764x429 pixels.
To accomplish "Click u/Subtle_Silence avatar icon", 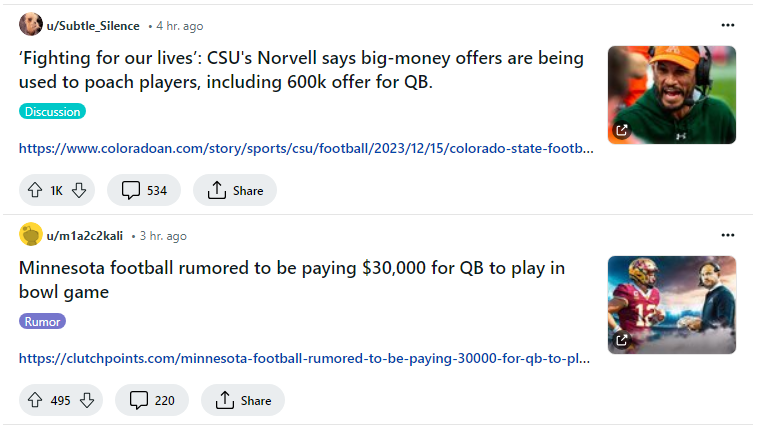I will [30, 25].
